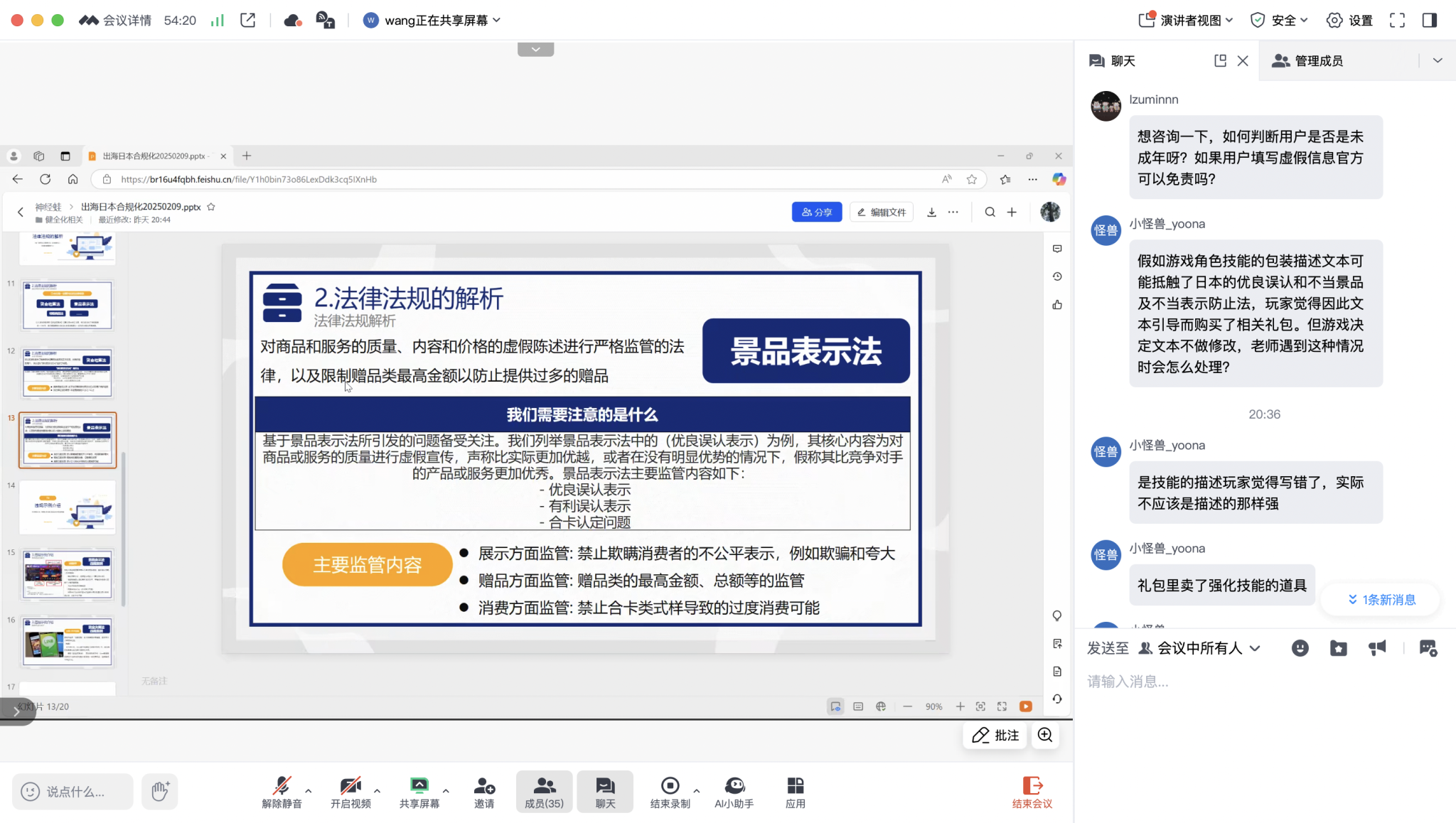Stop recording with 结束录制
This screenshot has height=823, width=1456.
[670, 791]
